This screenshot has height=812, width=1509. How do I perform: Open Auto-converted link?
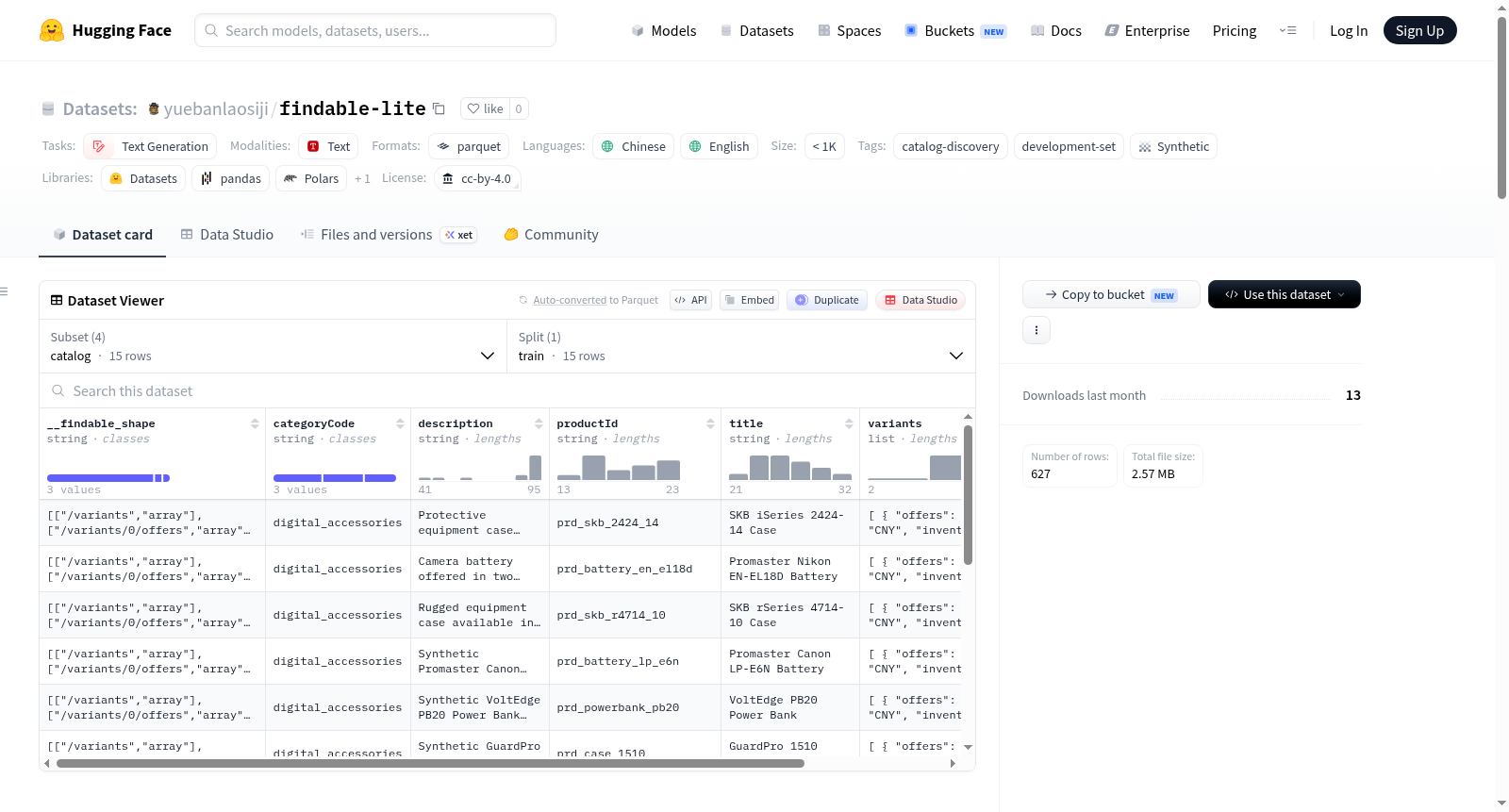click(x=570, y=300)
